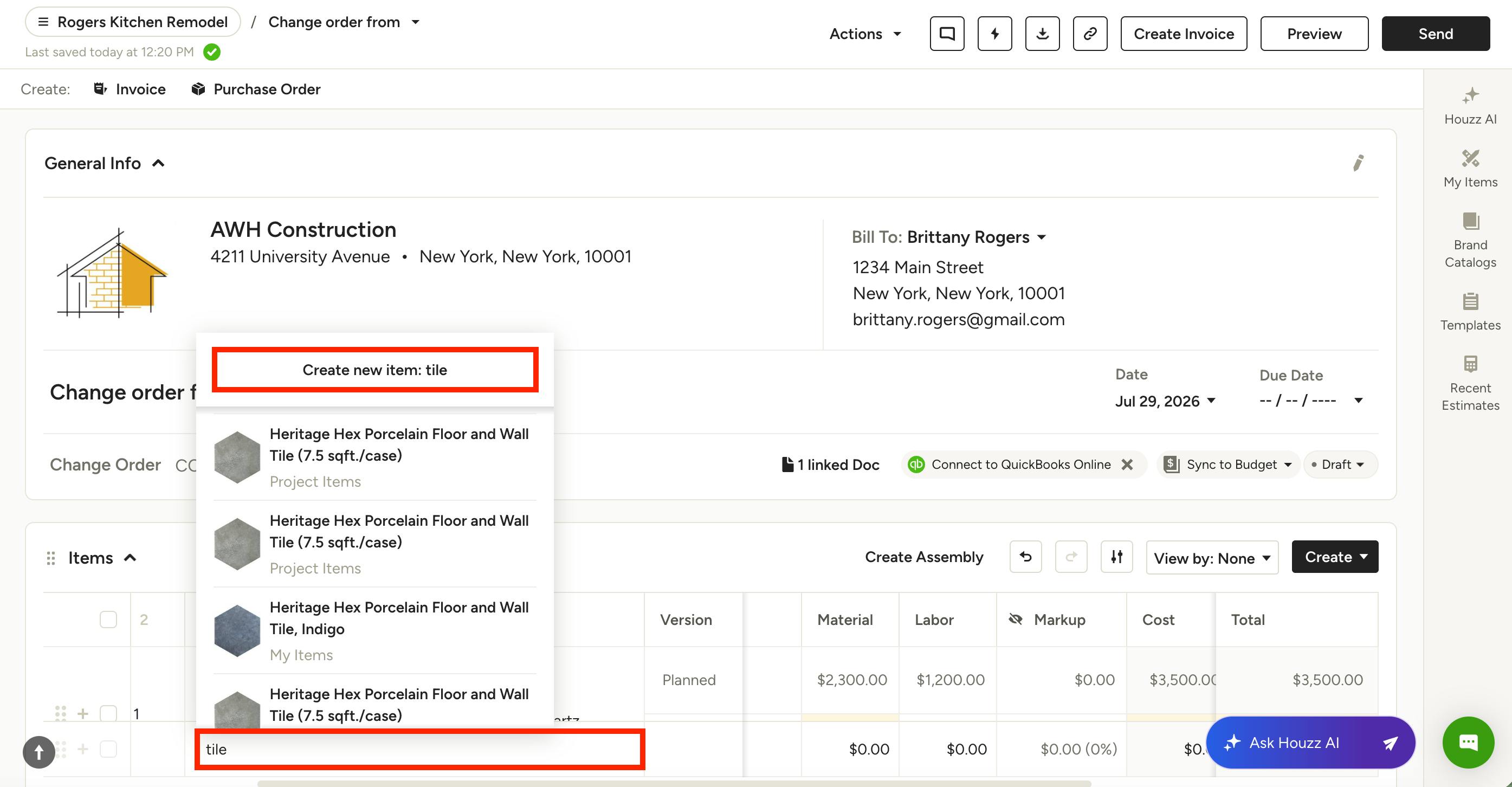Undo the last items change
The width and height of the screenshot is (1512, 787).
pyautogui.click(x=1025, y=556)
